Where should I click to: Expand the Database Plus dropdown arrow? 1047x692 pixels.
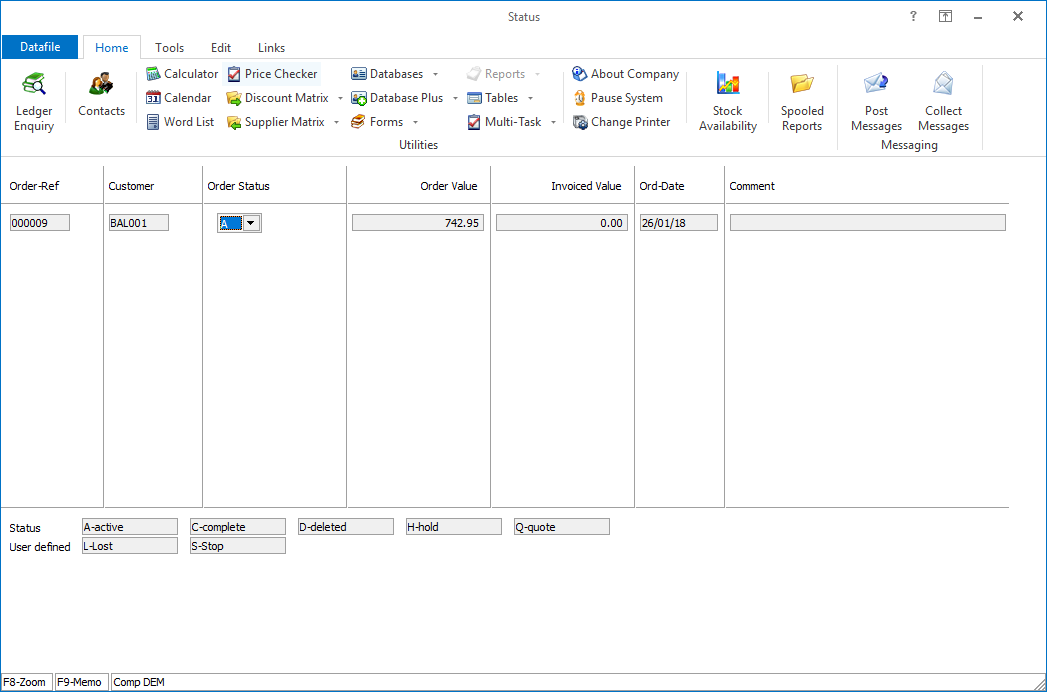pos(455,99)
